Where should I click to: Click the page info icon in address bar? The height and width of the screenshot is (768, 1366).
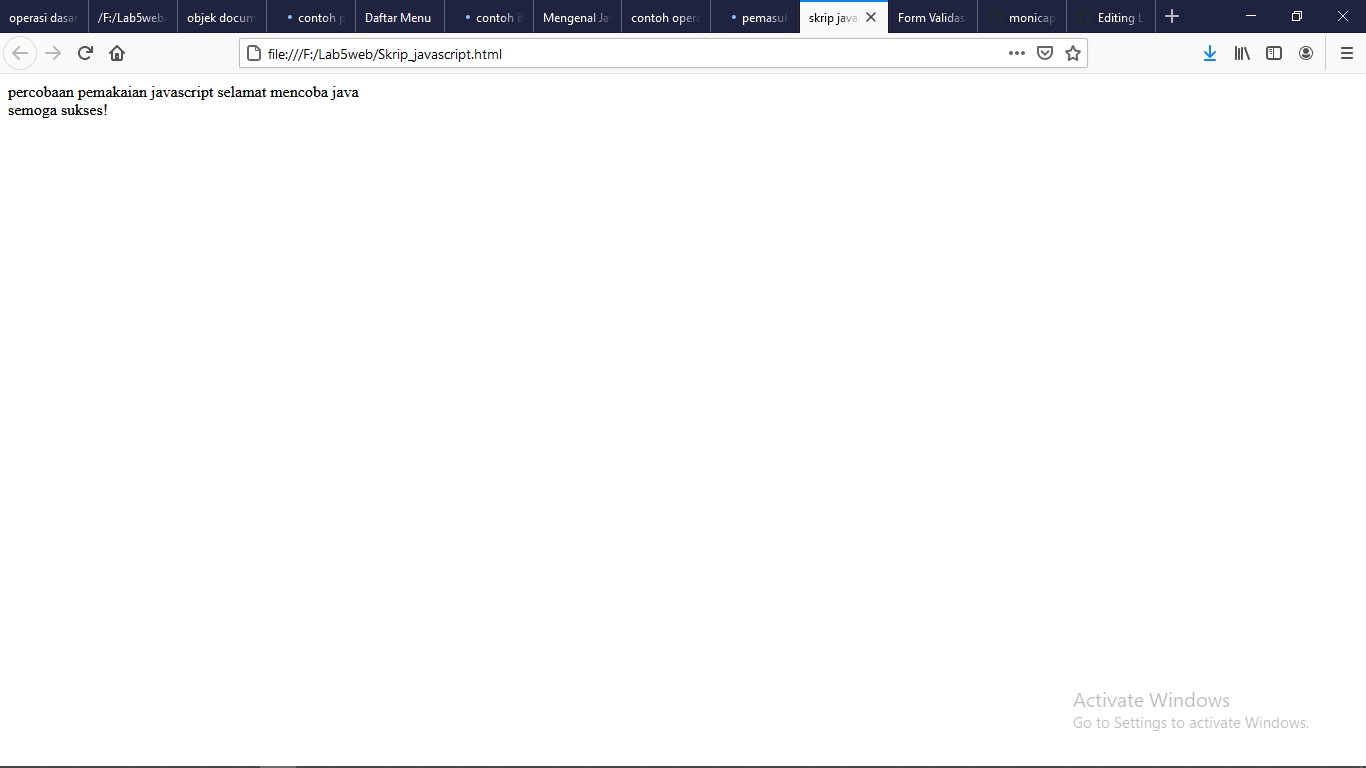point(253,53)
